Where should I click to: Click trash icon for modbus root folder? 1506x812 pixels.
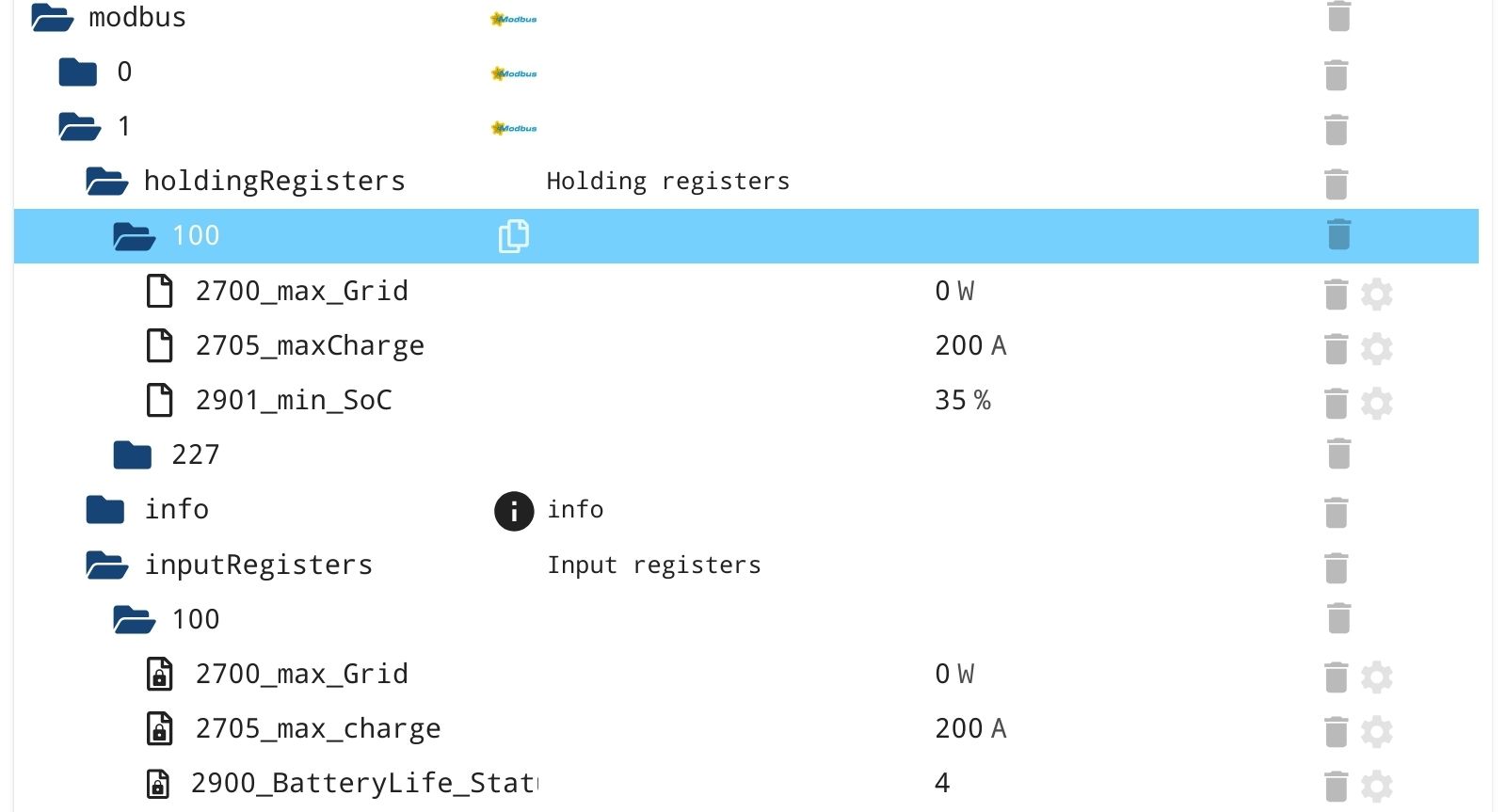pos(1338,17)
